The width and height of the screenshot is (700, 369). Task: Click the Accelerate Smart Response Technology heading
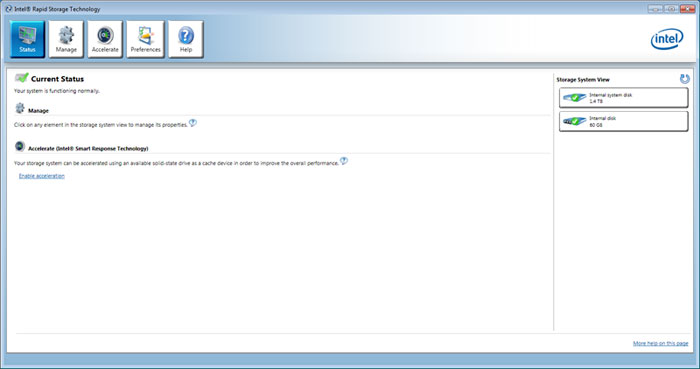[x=88, y=149]
